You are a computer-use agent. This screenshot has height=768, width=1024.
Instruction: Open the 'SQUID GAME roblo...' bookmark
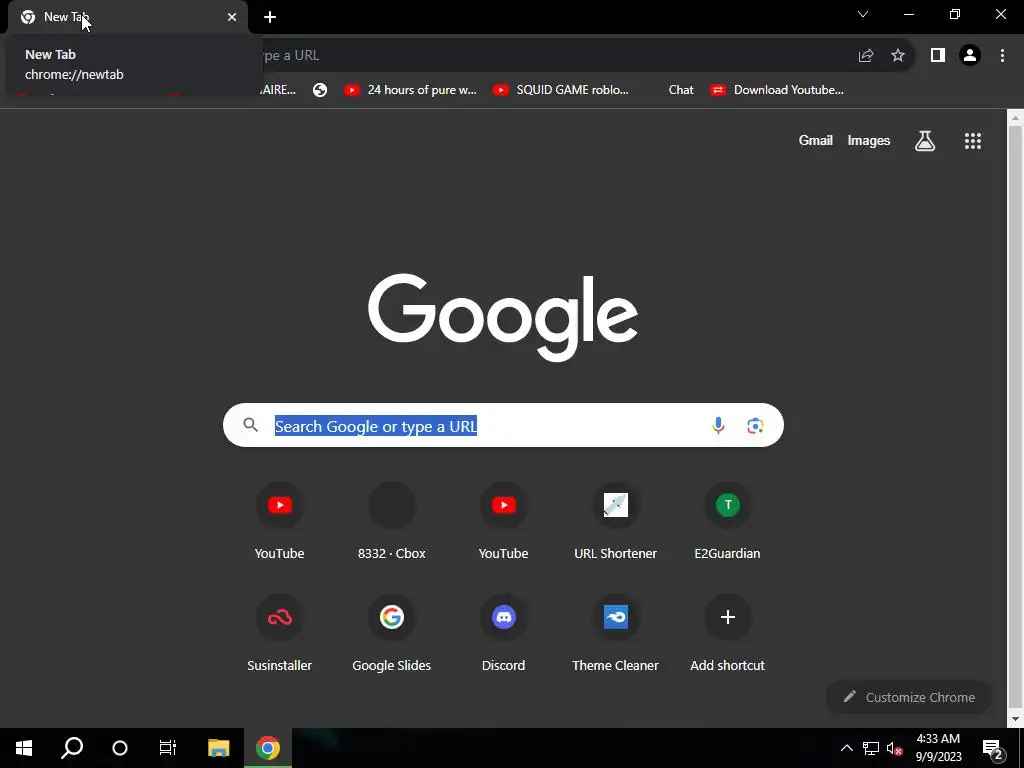561,90
